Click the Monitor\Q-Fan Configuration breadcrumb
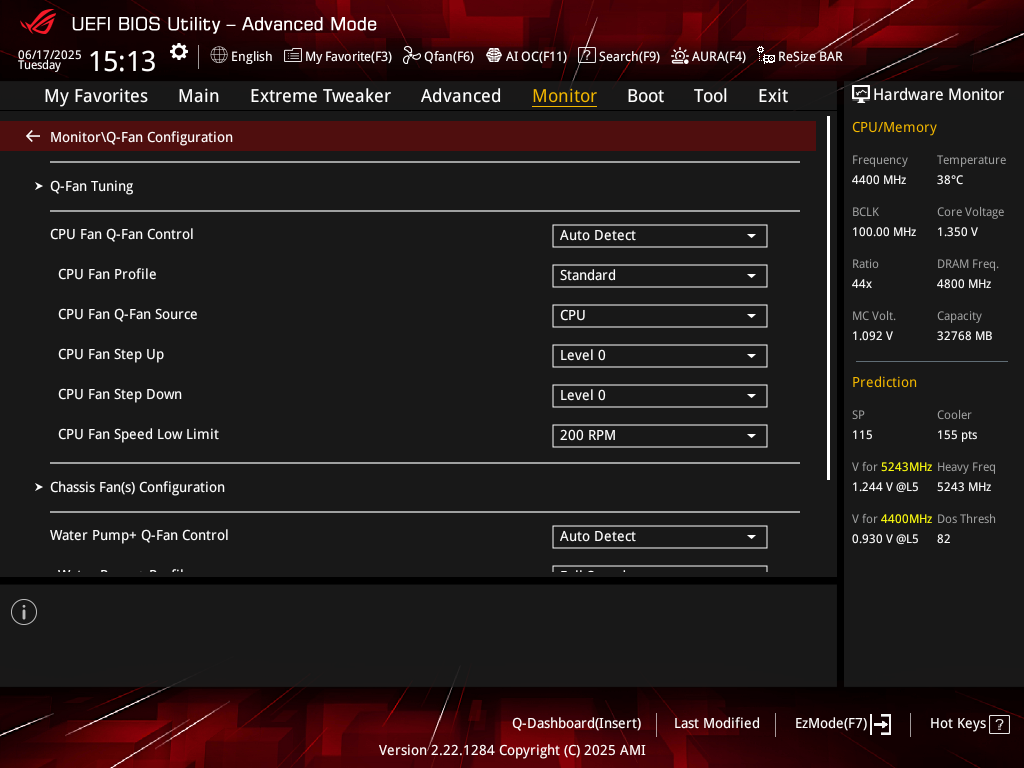The height and width of the screenshot is (768, 1024). [x=141, y=137]
